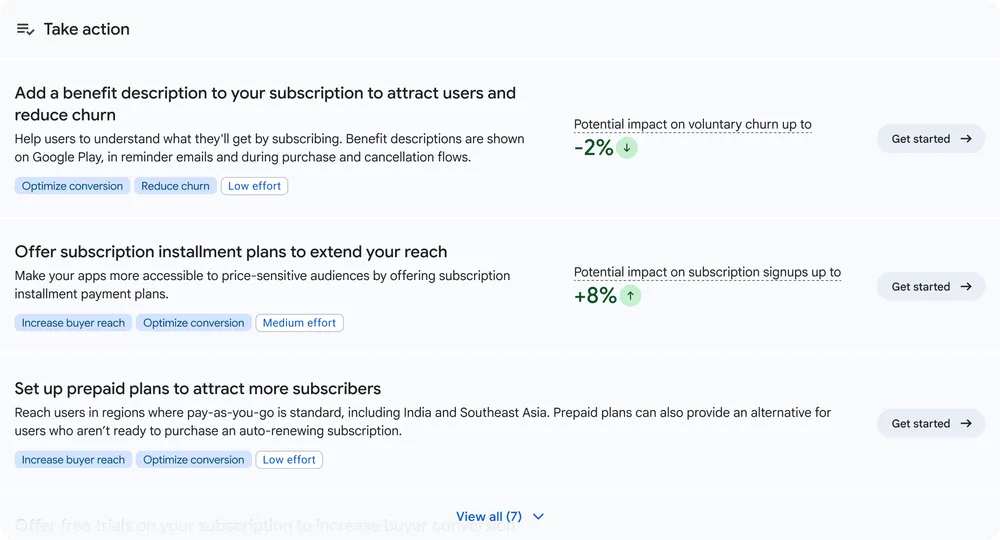This screenshot has width=1000, height=540.
Task: Click the green up arrow beside +8%
Action: (630, 296)
